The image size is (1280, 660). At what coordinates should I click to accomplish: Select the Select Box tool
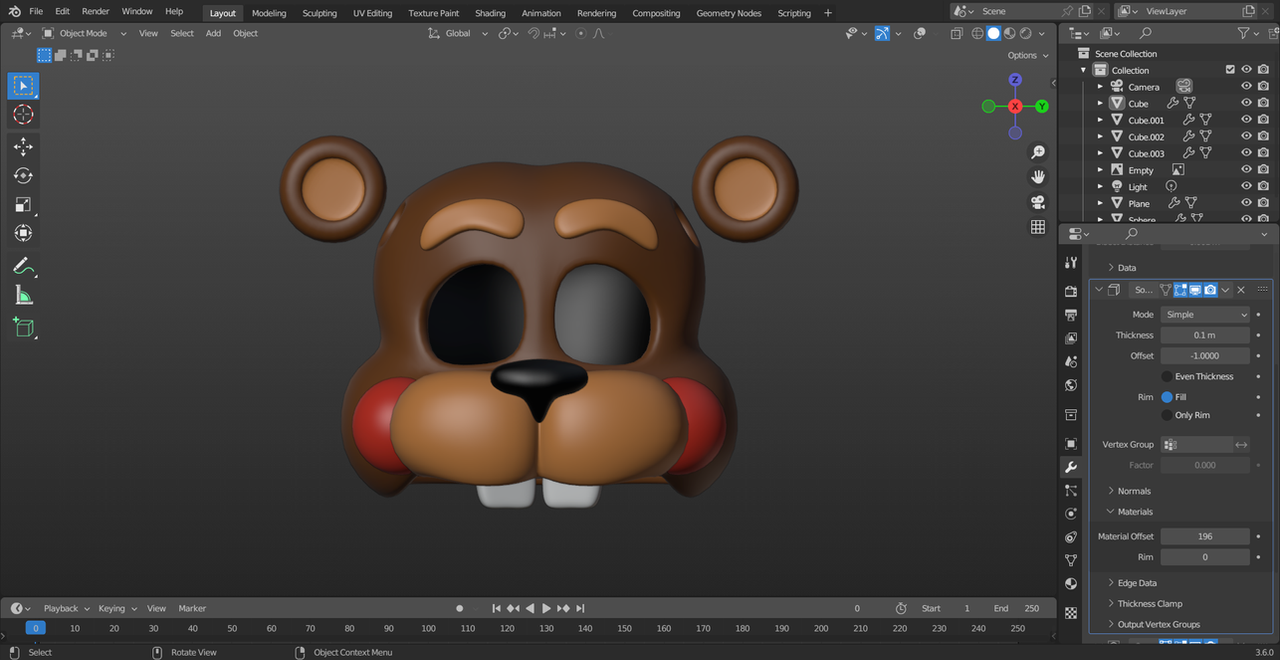[x=23, y=86]
